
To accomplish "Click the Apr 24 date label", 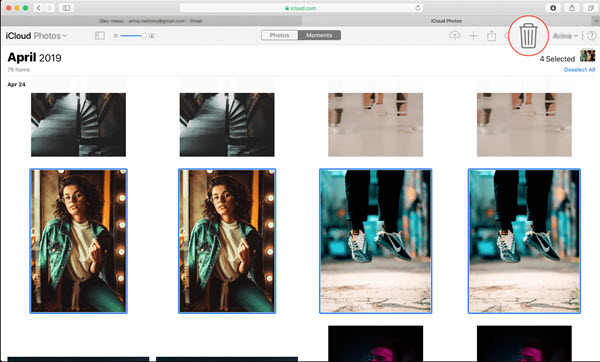I will coord(16,84).
